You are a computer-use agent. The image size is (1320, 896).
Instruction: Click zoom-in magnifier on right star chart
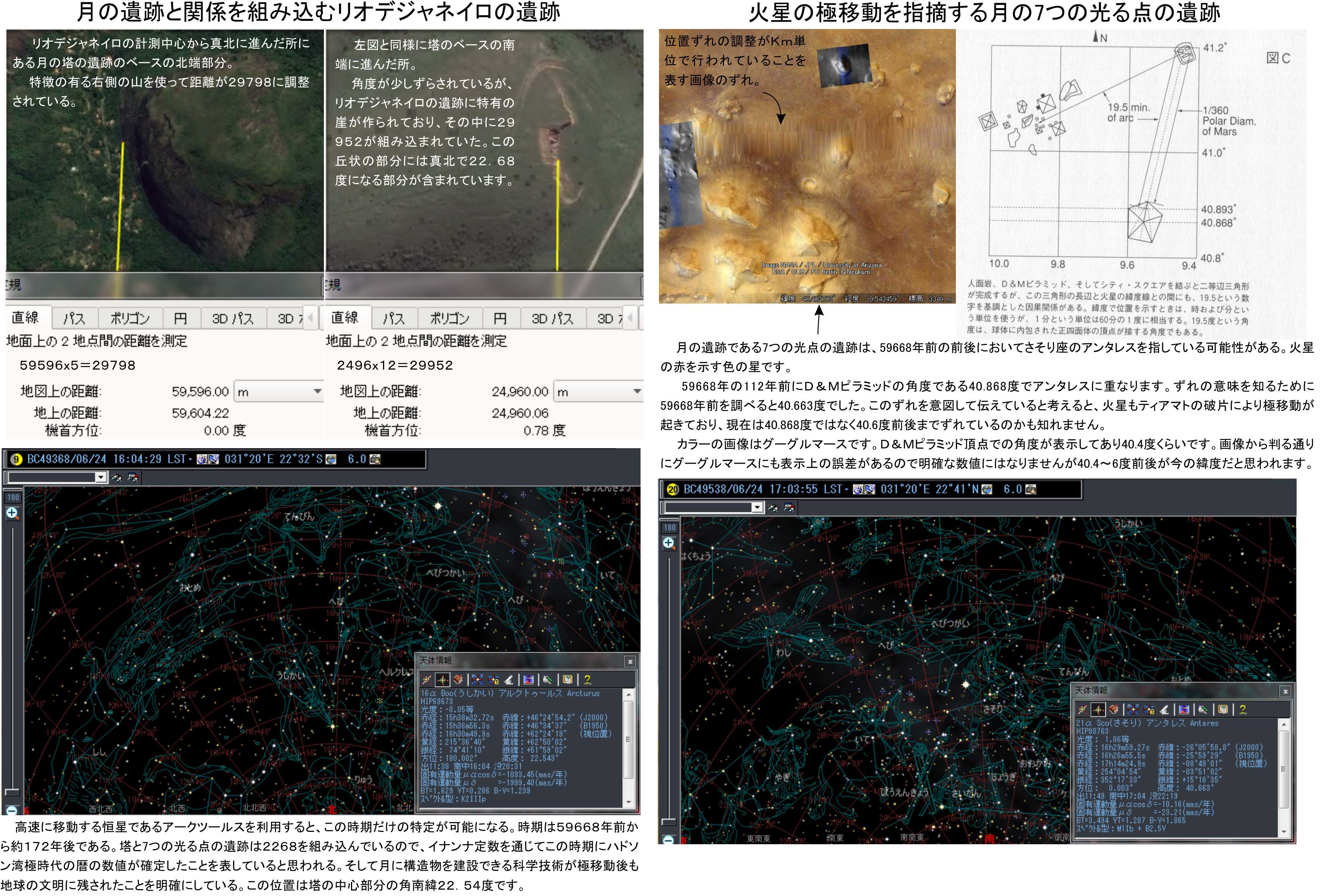pyautogui.click(x=669, y=543)
